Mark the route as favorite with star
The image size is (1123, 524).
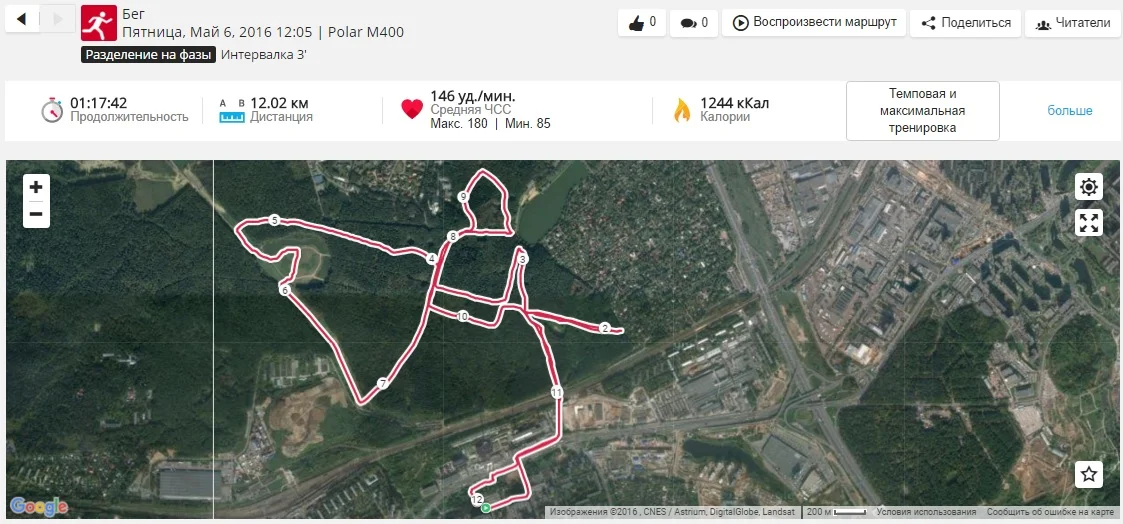pyautogui.click(x=1089, y=474)
